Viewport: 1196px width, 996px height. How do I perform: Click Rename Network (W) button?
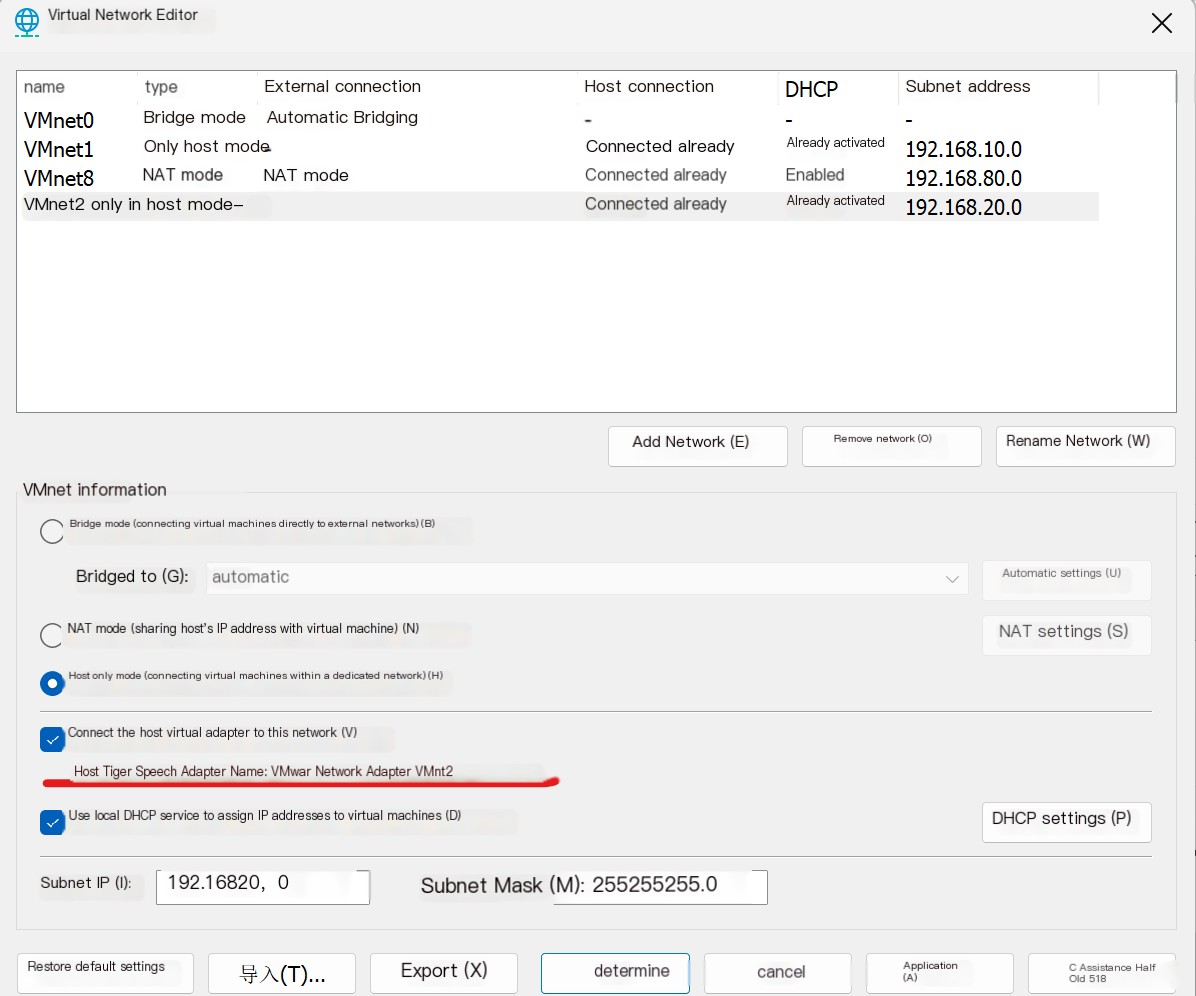[x=1085, y=445]
